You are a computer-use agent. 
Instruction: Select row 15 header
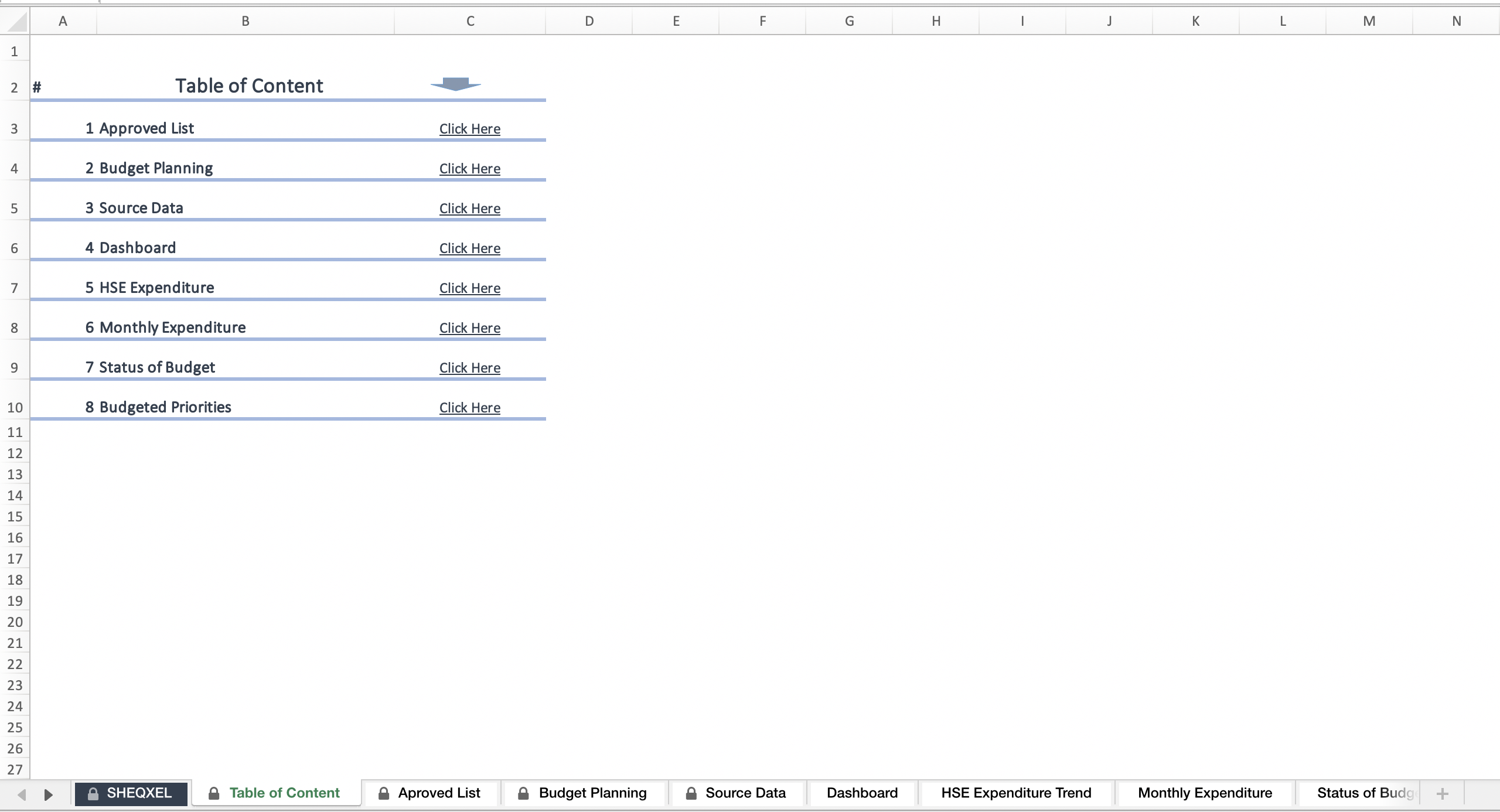click(15, 517)
